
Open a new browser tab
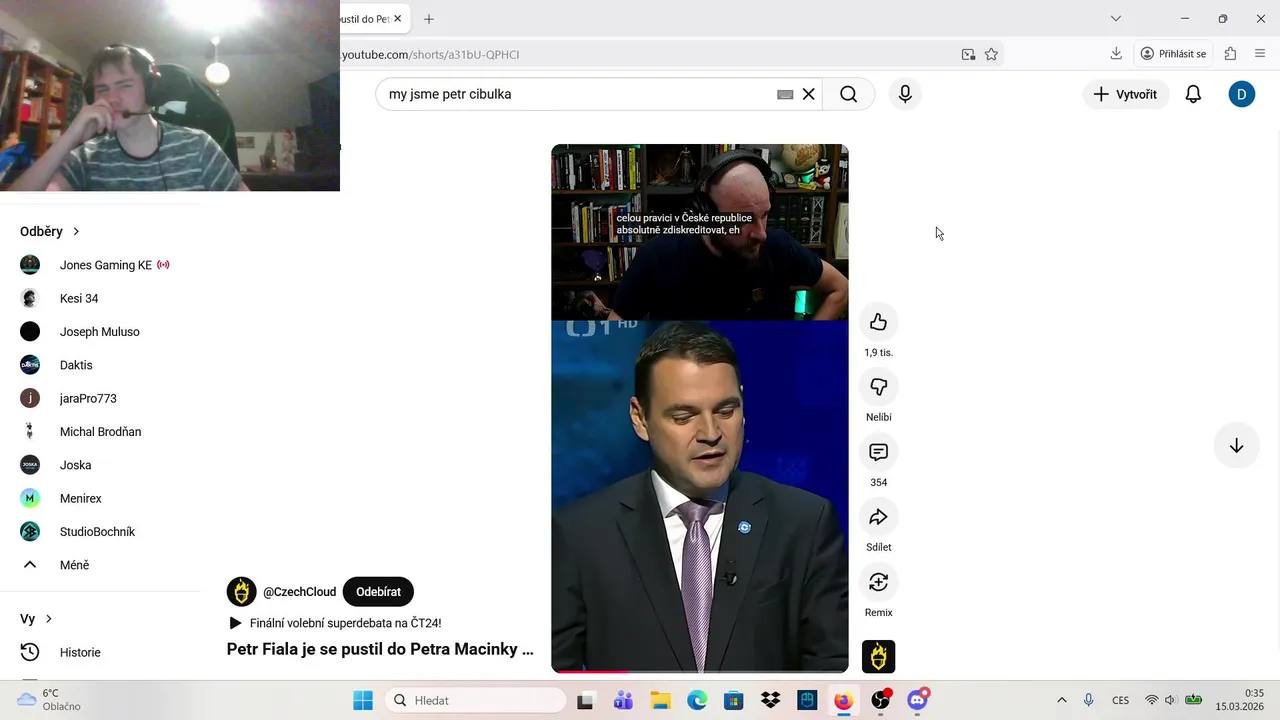pos(429,19)
